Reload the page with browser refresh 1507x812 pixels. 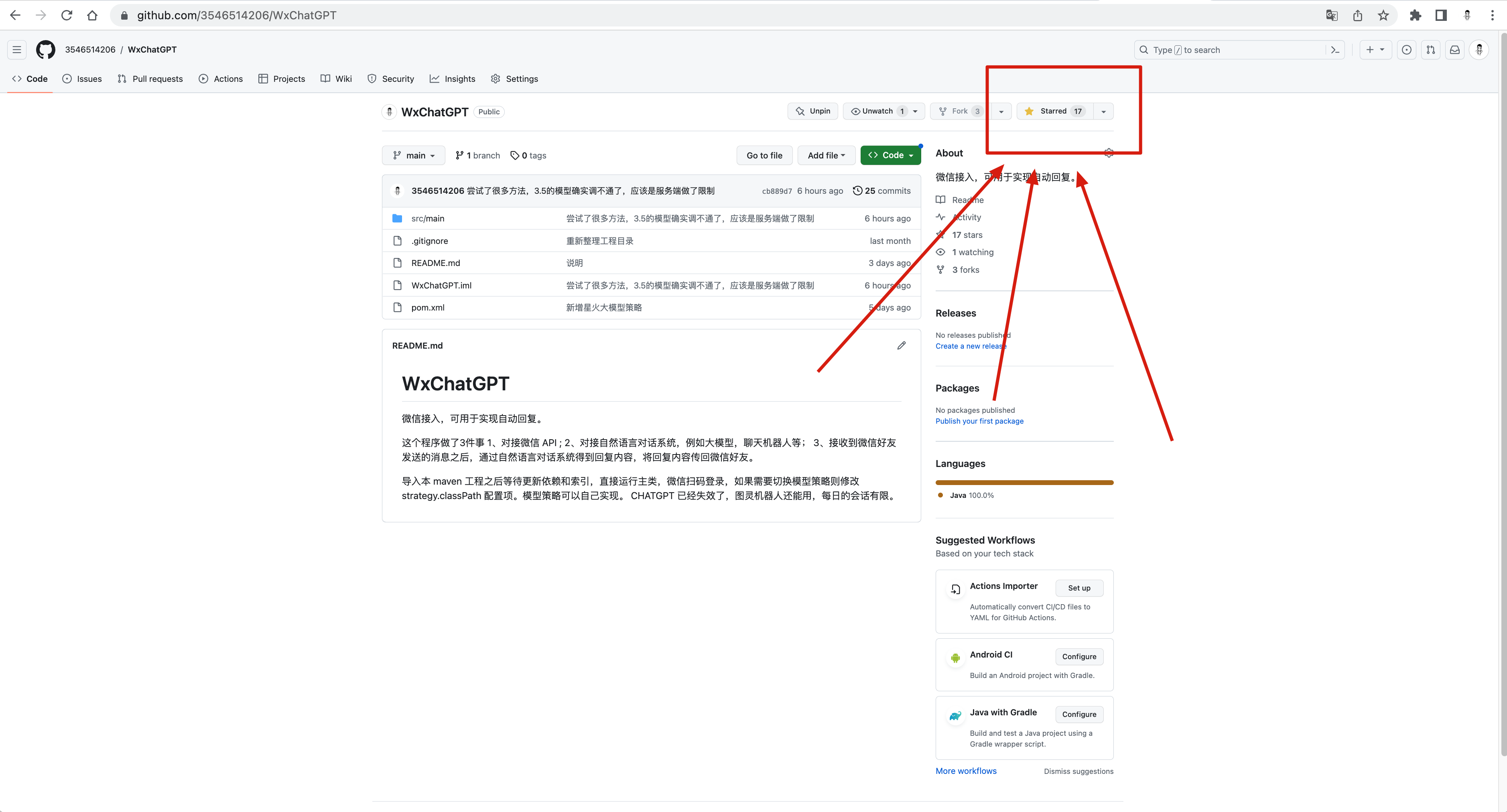67,15
